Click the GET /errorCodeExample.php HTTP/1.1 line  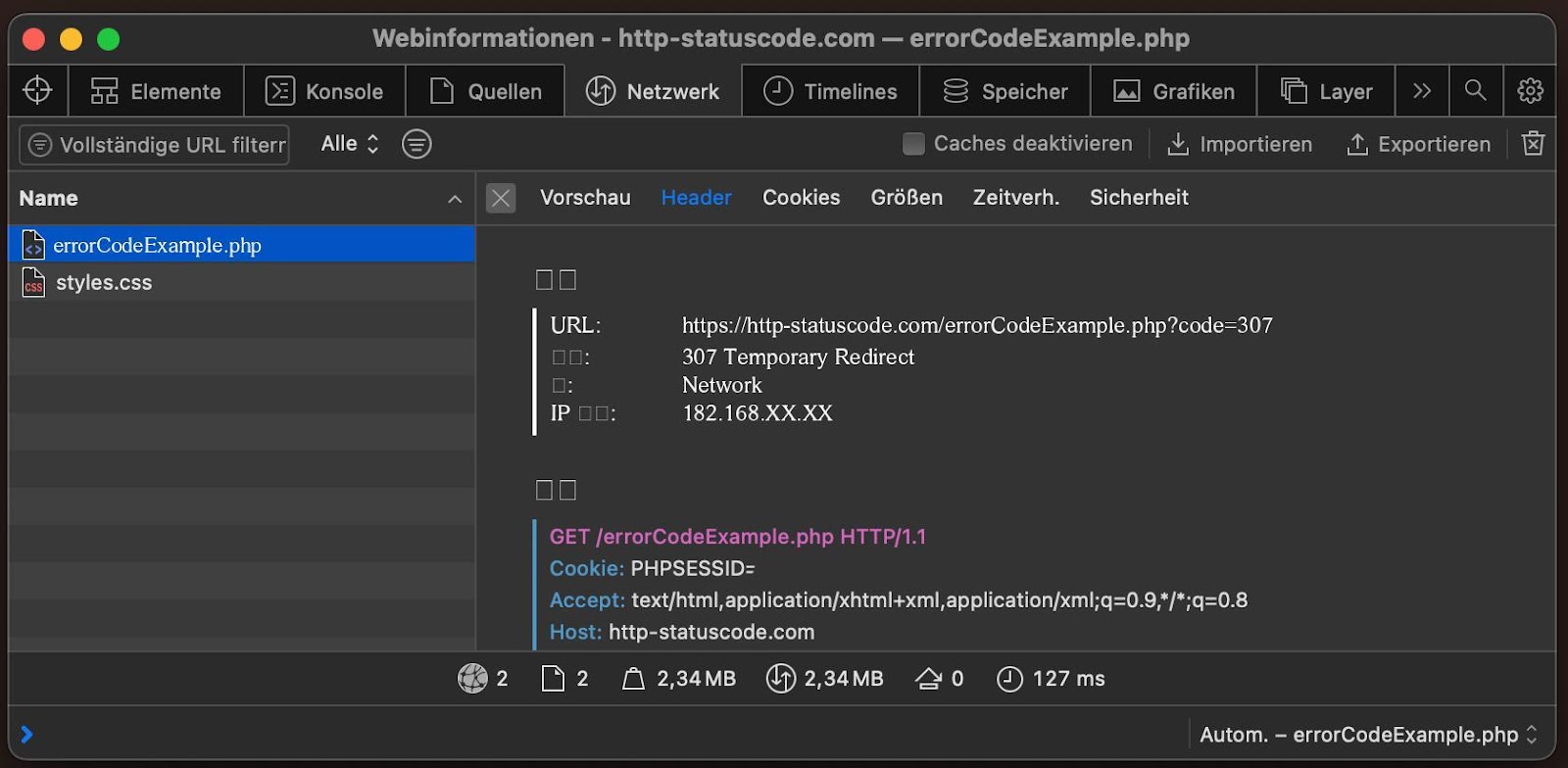coord(737,537)
